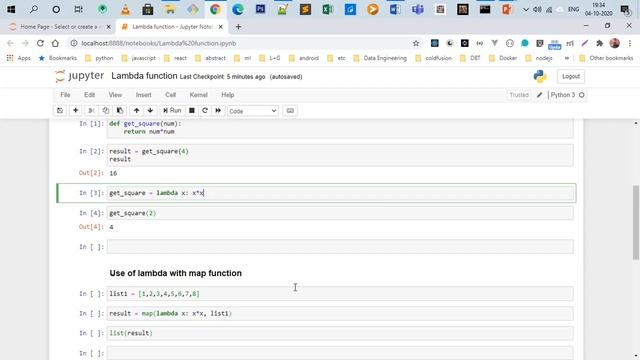The height and width of the screenshot is (360, 640).
Task: Go to browser home page icon
Action: coord(55,43)
